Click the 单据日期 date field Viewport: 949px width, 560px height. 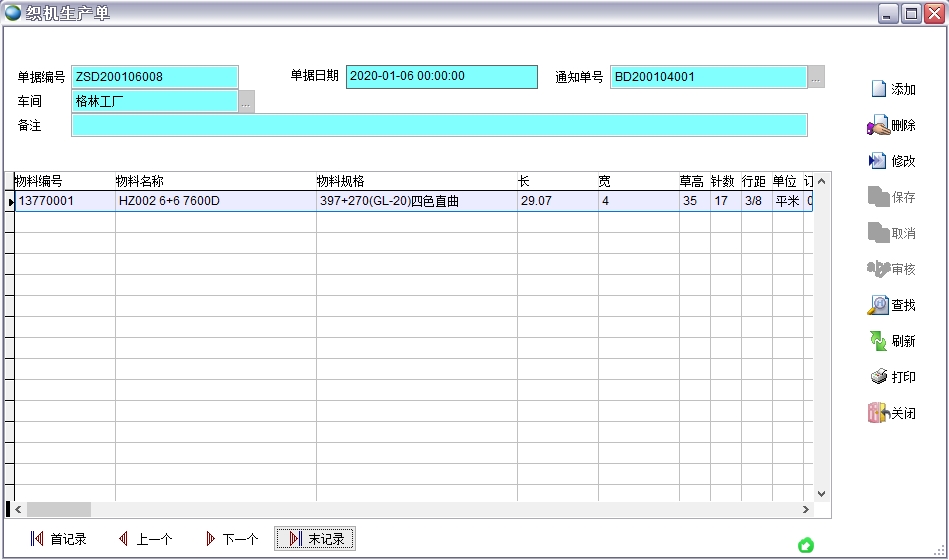(441, 76)
